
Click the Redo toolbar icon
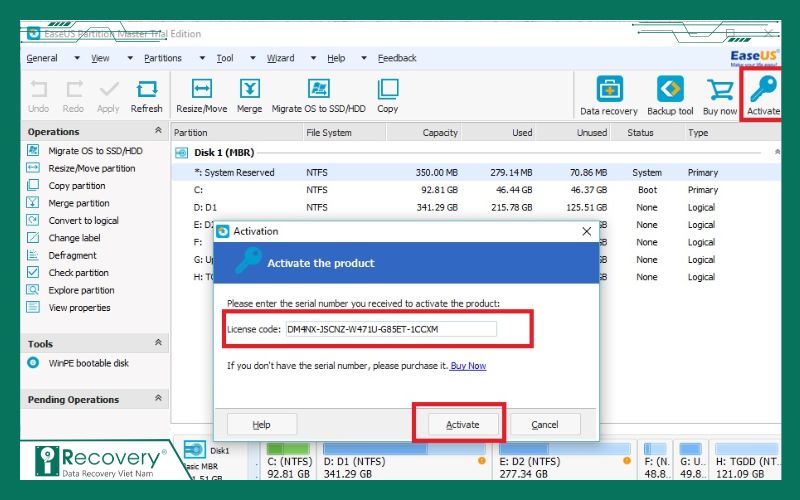point(73,96)
